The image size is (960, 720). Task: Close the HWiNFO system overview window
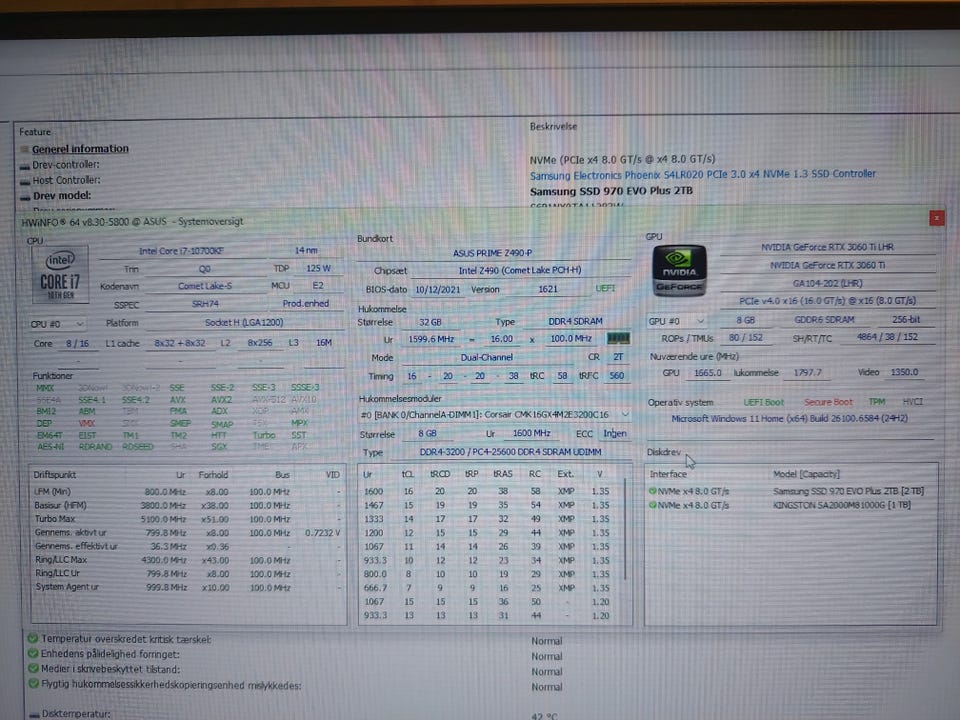[936, 218]
